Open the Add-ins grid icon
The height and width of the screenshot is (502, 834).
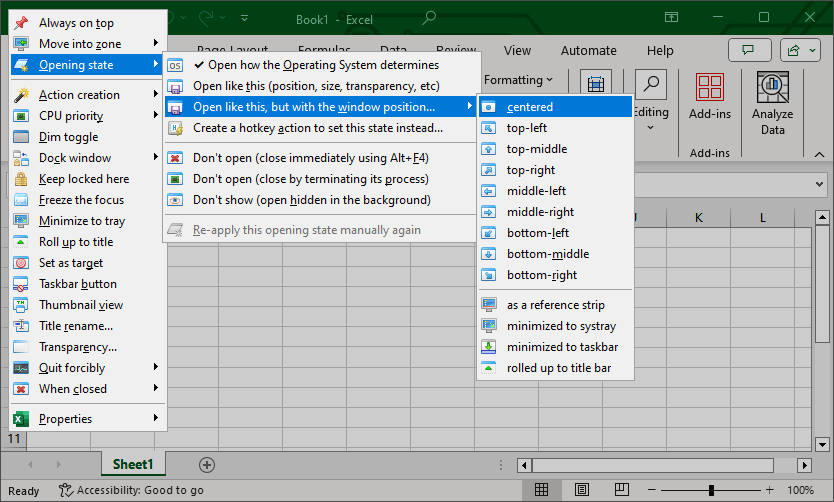coord(710,87)
